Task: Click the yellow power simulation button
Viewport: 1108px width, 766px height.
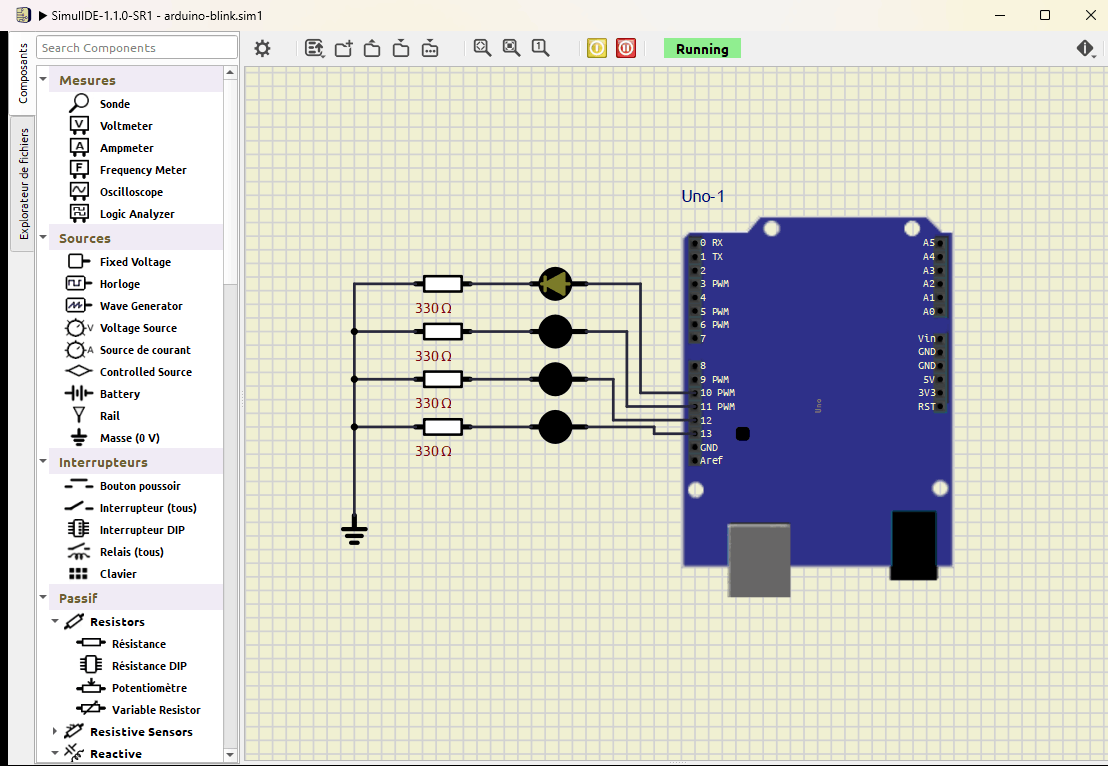Action: click(x=596, y=48)
